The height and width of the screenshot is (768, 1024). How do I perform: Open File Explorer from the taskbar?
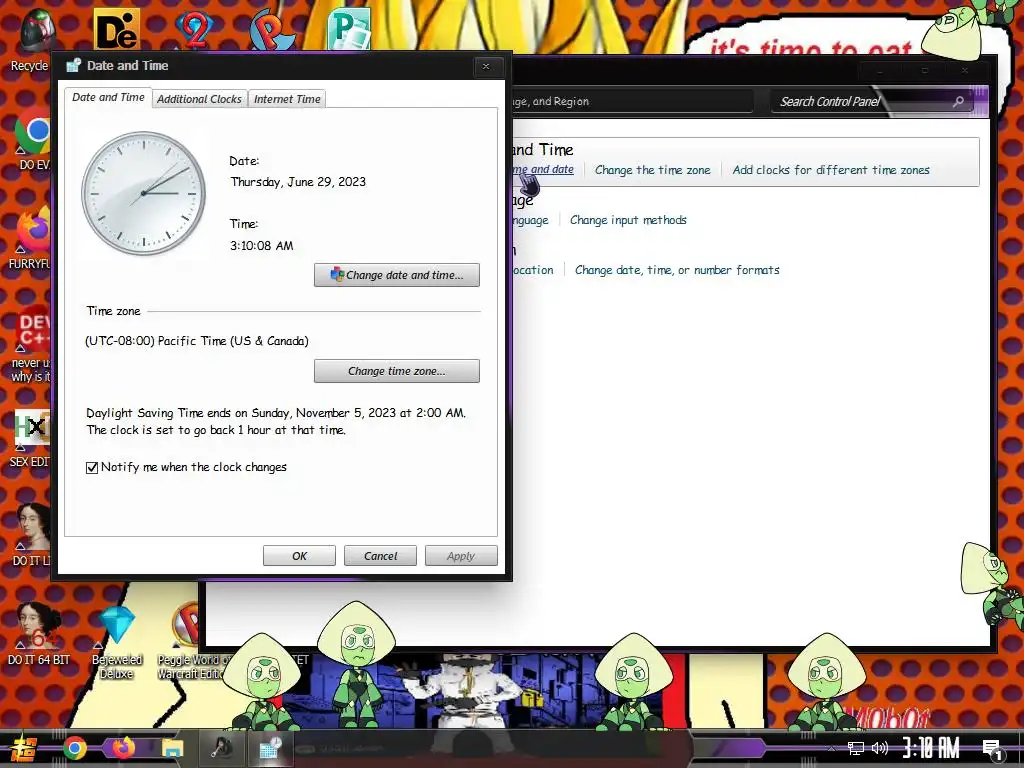(x=172, y=748)
